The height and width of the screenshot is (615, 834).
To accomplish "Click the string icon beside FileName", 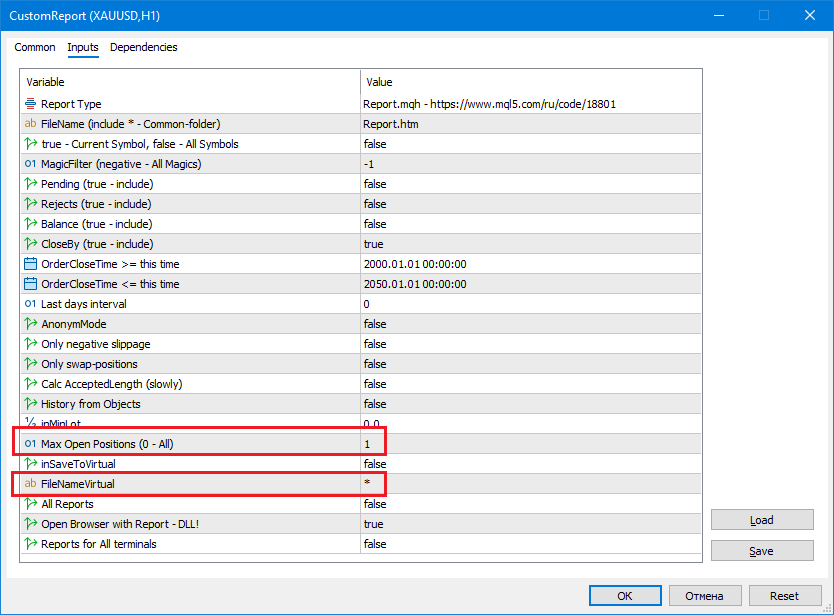I will tap(30, 124).
